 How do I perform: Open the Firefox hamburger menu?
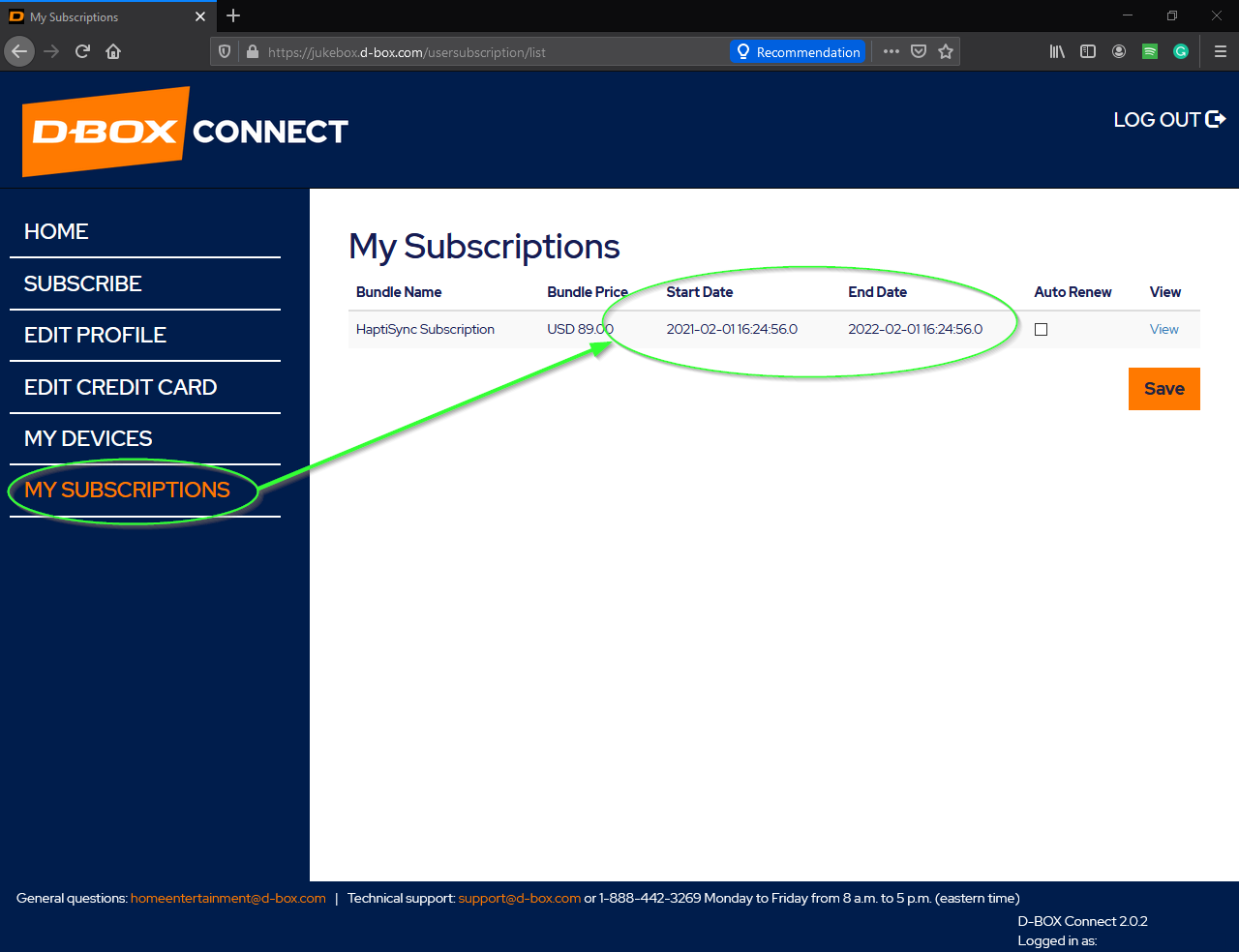(x=1221, y=51)
